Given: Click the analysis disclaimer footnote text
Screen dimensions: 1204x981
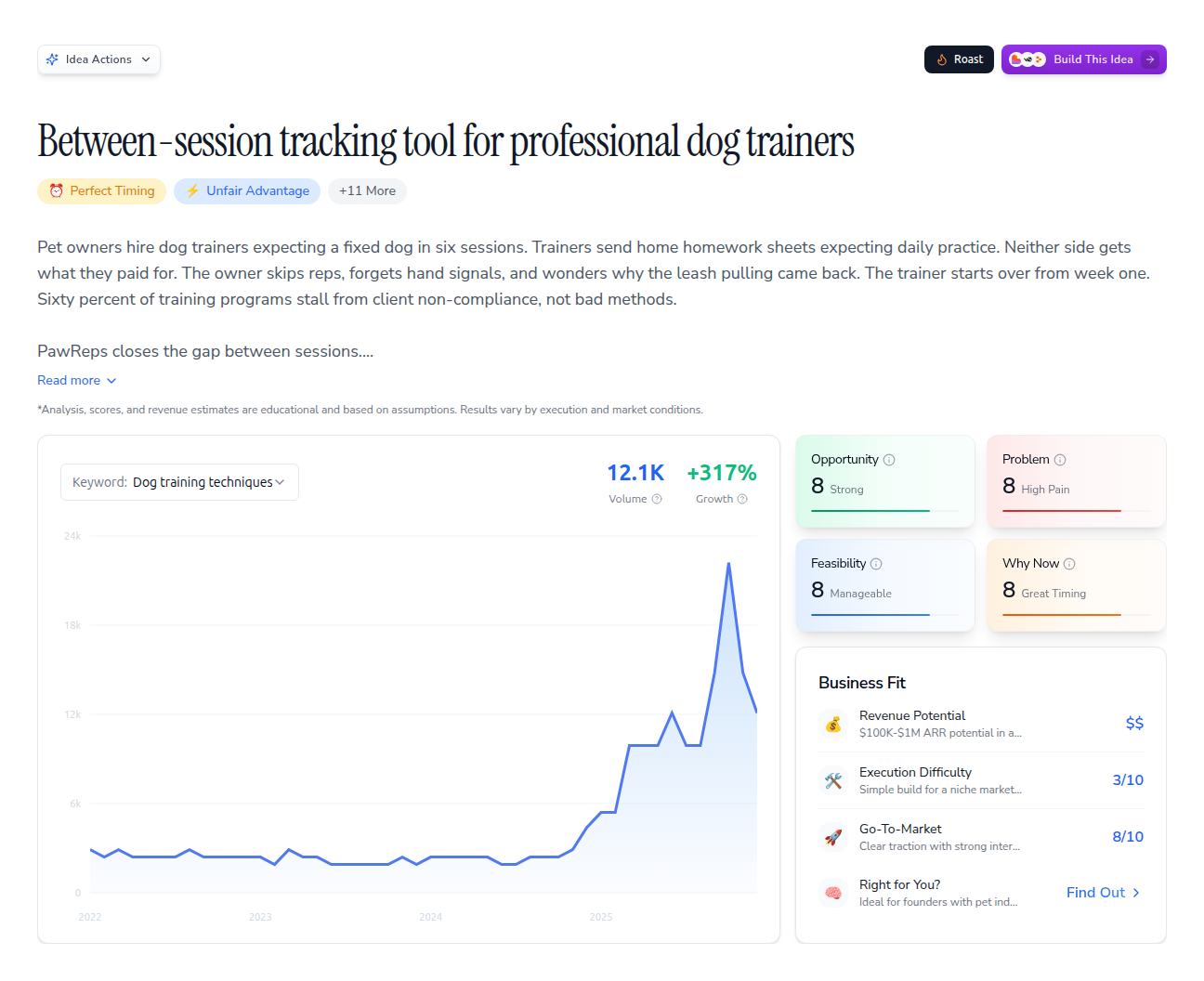Looking at the screenshot, I should coord(370,410).
